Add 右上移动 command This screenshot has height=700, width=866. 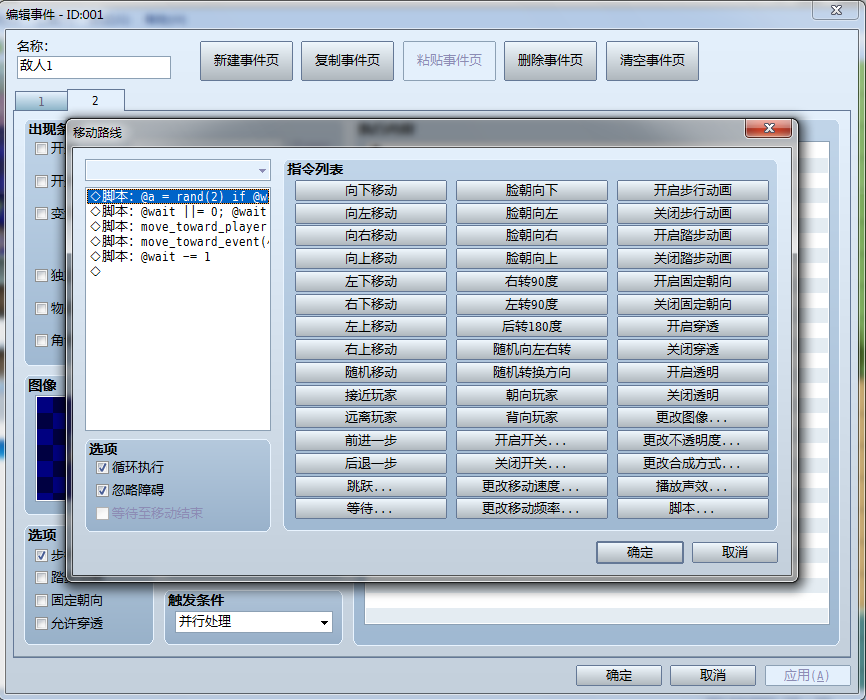[371, 350]
